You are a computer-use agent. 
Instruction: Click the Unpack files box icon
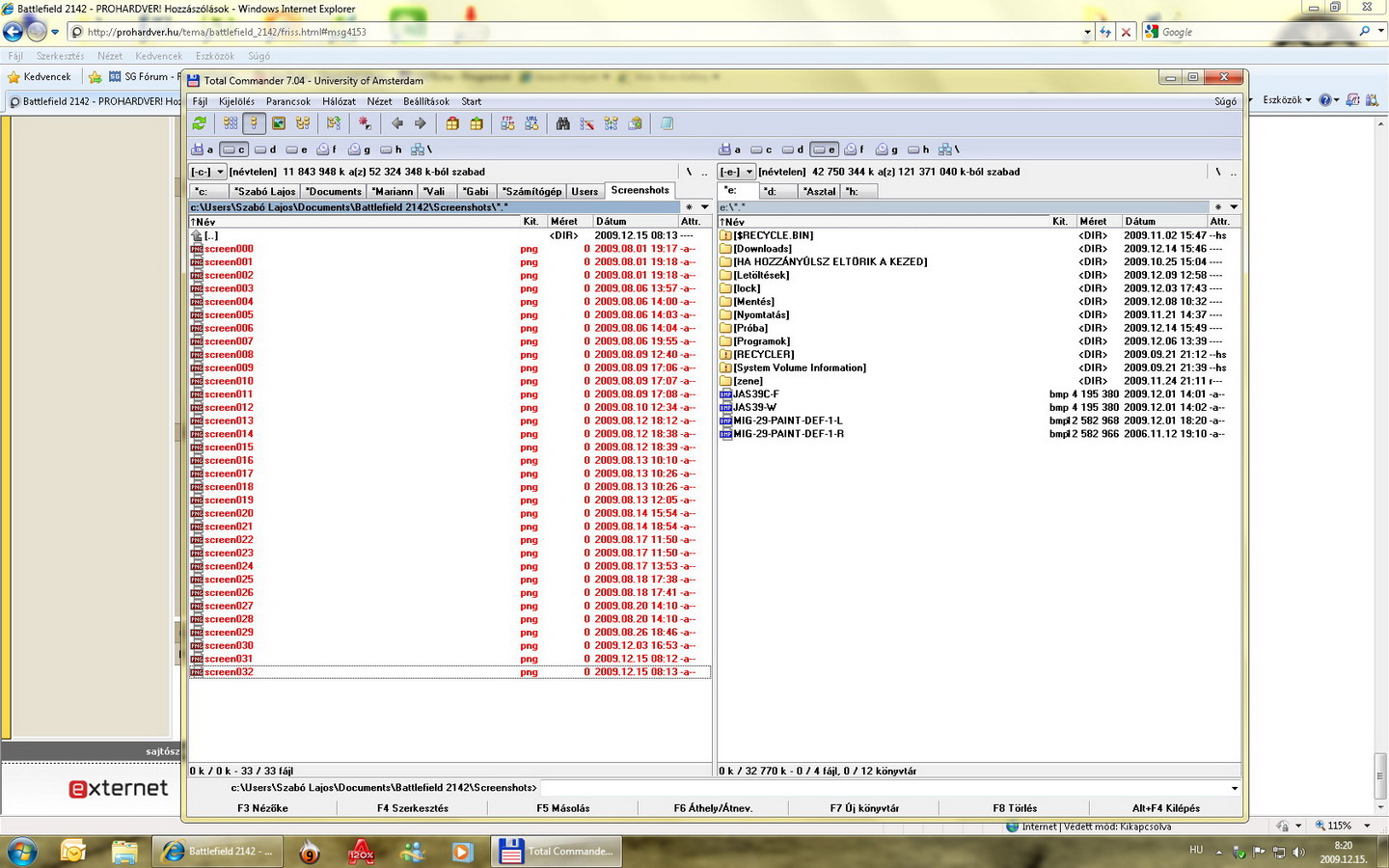tap(477, 123)
